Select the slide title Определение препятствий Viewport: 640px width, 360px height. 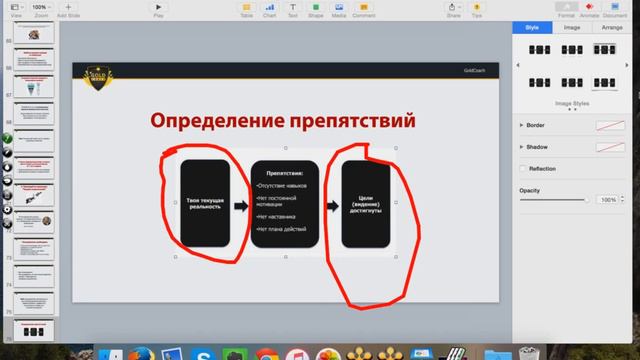283,120
